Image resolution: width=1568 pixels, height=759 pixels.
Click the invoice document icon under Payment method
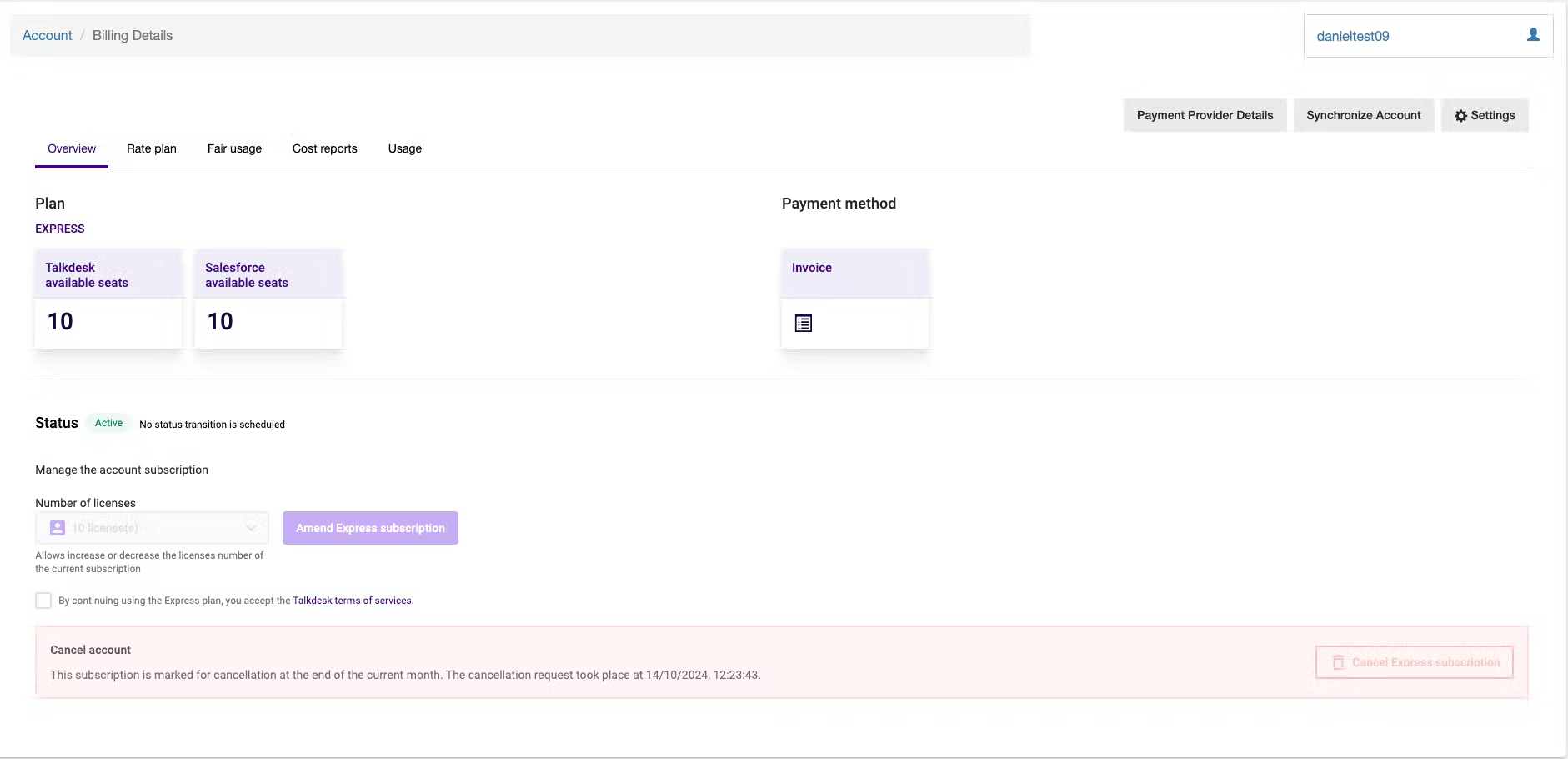click(x=804, y=323)
